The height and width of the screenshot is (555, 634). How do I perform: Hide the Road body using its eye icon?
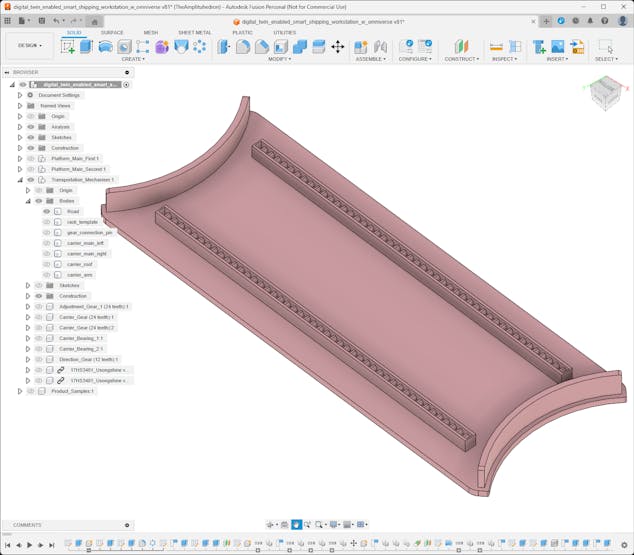tap(47, 211)
